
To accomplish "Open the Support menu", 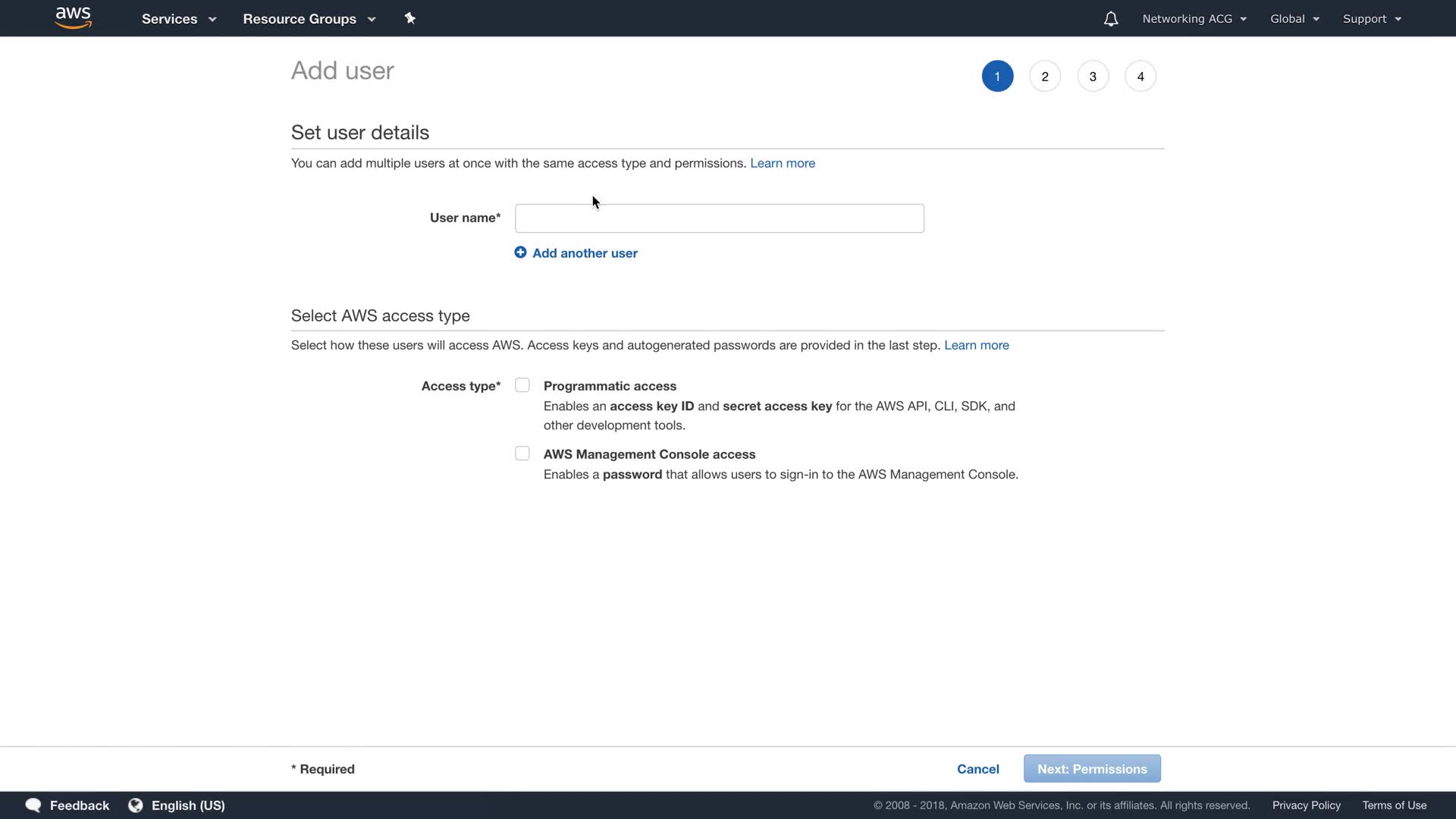I will 1372,19.
